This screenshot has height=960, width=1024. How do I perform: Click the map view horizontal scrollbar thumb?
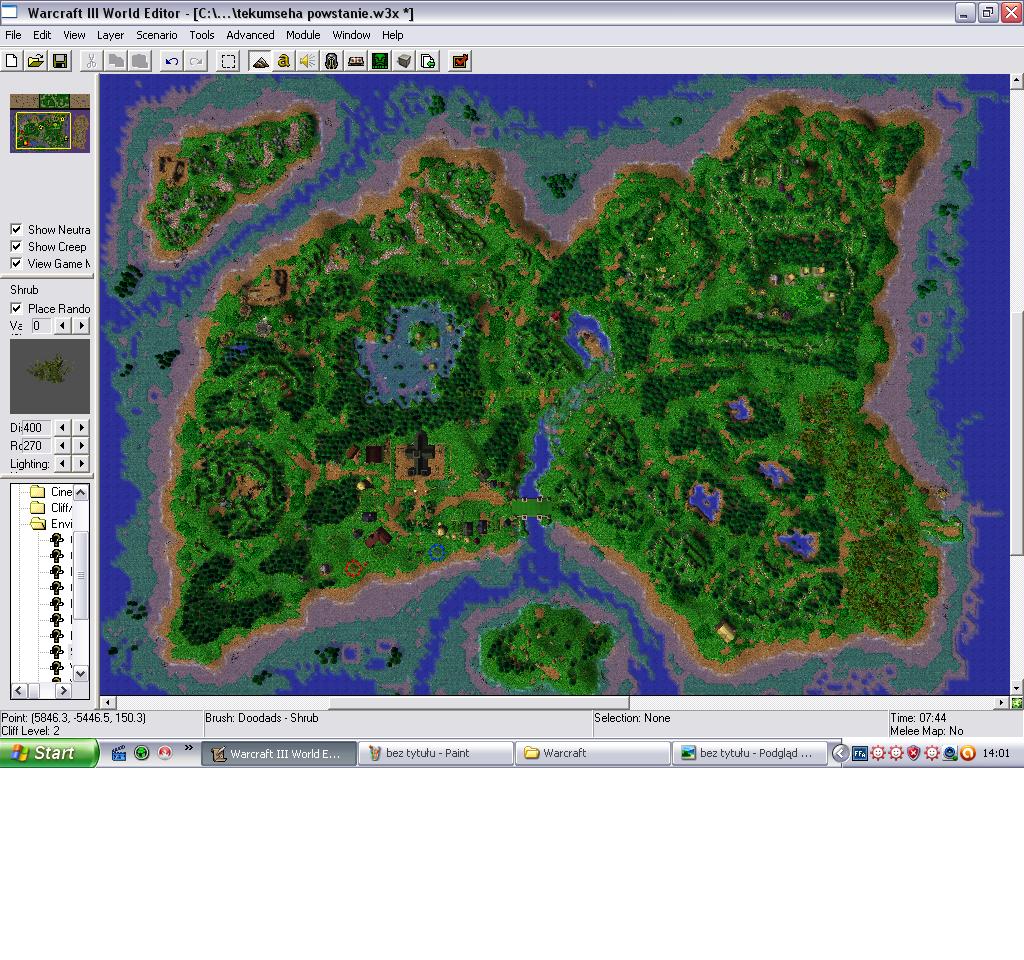480,703
